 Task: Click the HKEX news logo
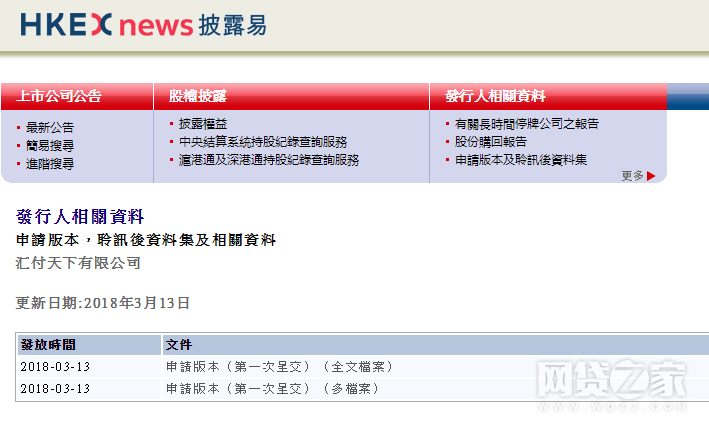pyautogui.click(x=143, y=25)
